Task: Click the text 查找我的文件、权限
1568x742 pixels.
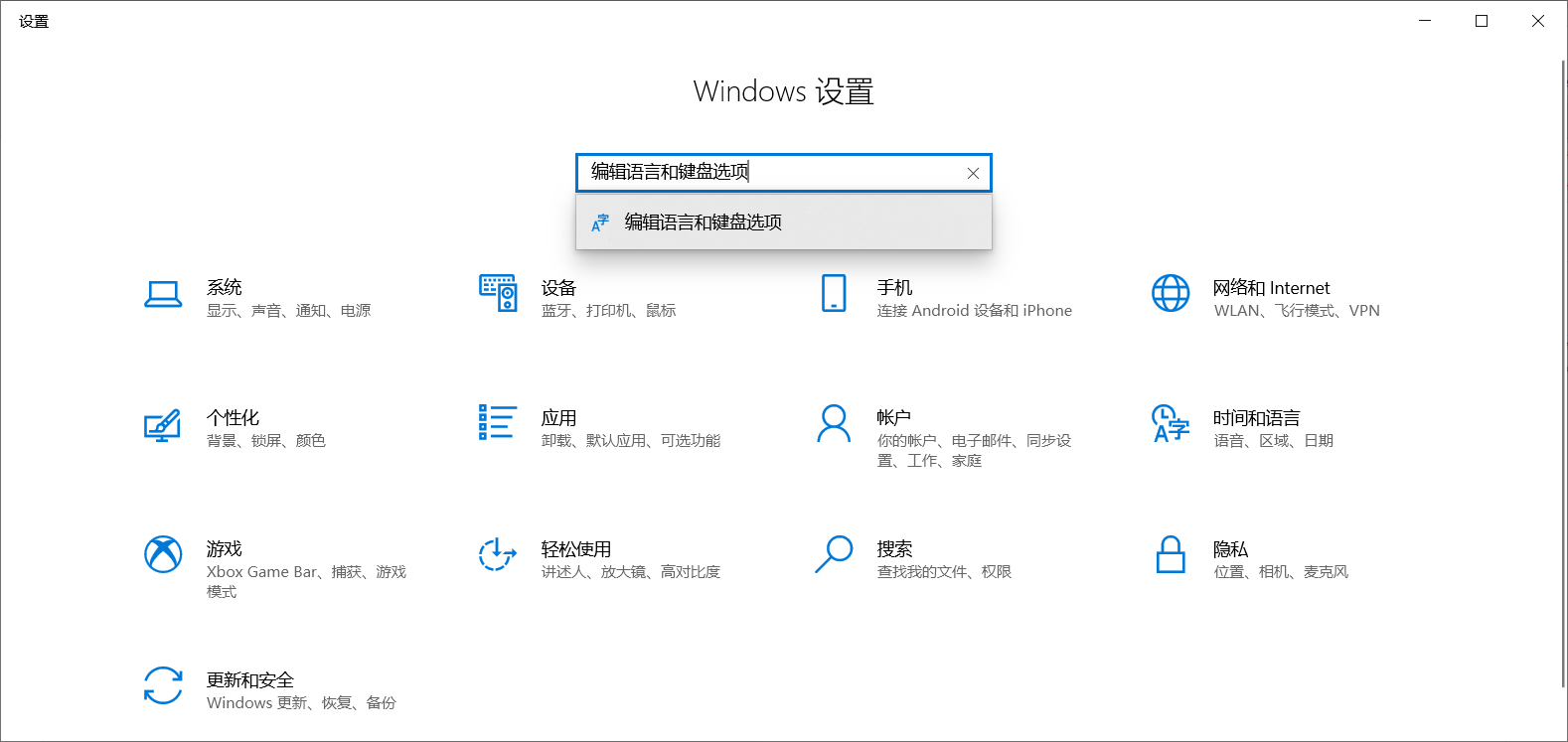Action: [944, 572]
